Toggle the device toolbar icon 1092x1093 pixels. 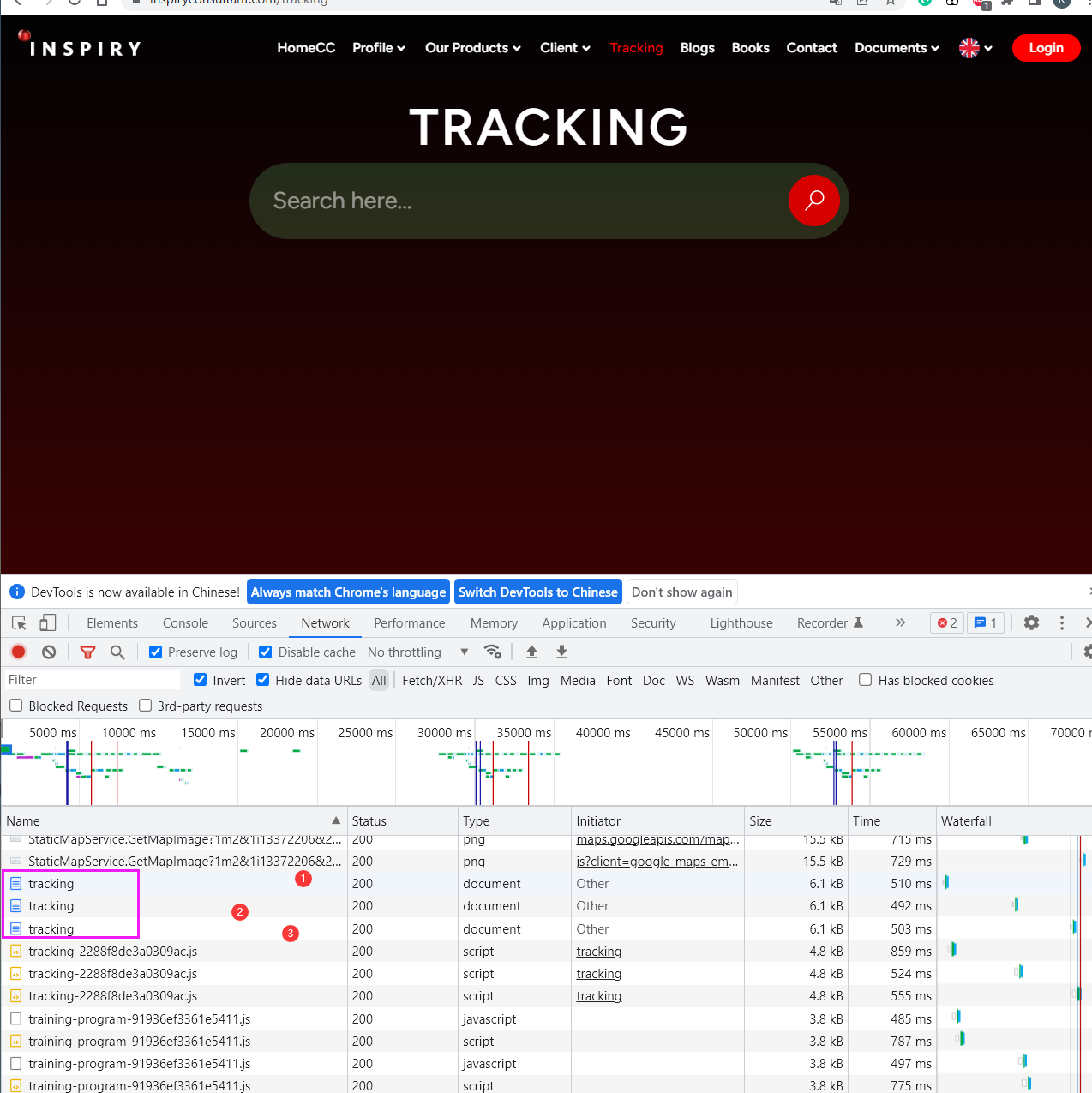point(48,623)
